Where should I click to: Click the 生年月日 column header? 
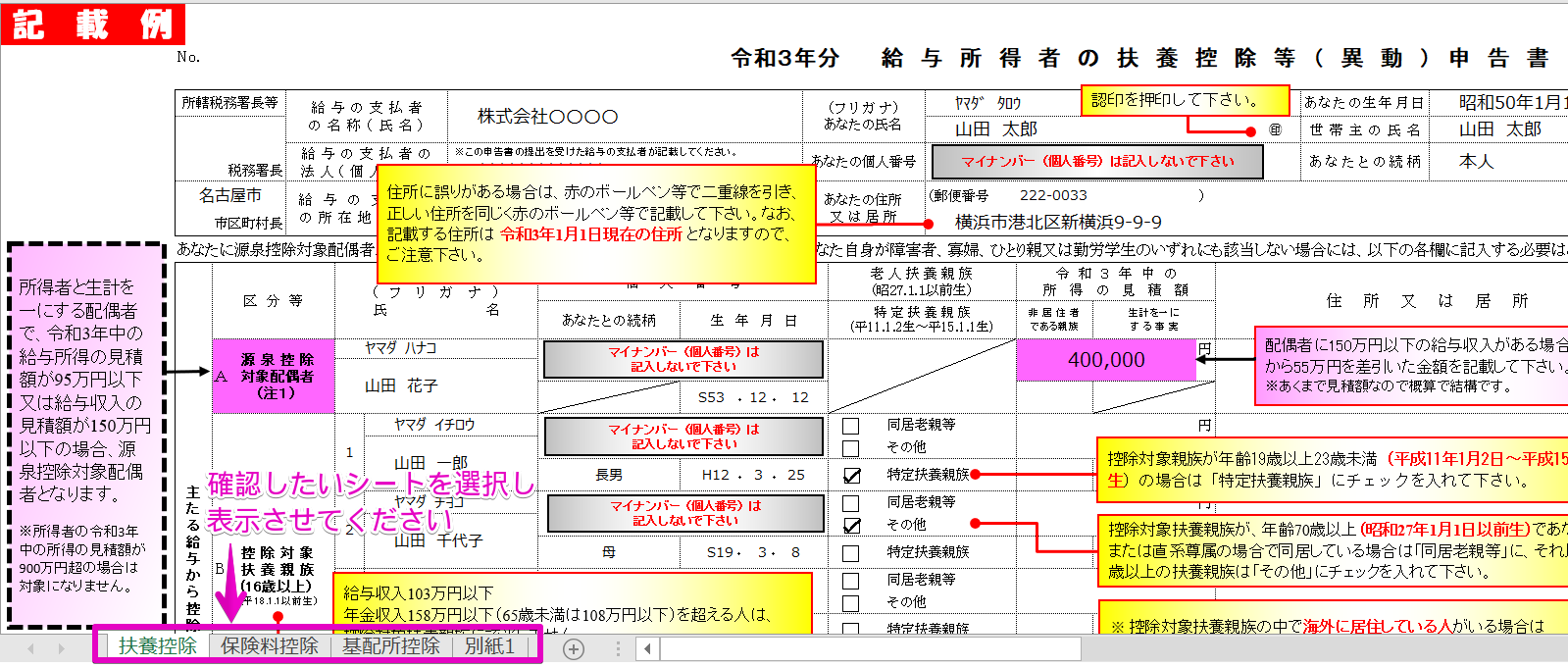753,321
